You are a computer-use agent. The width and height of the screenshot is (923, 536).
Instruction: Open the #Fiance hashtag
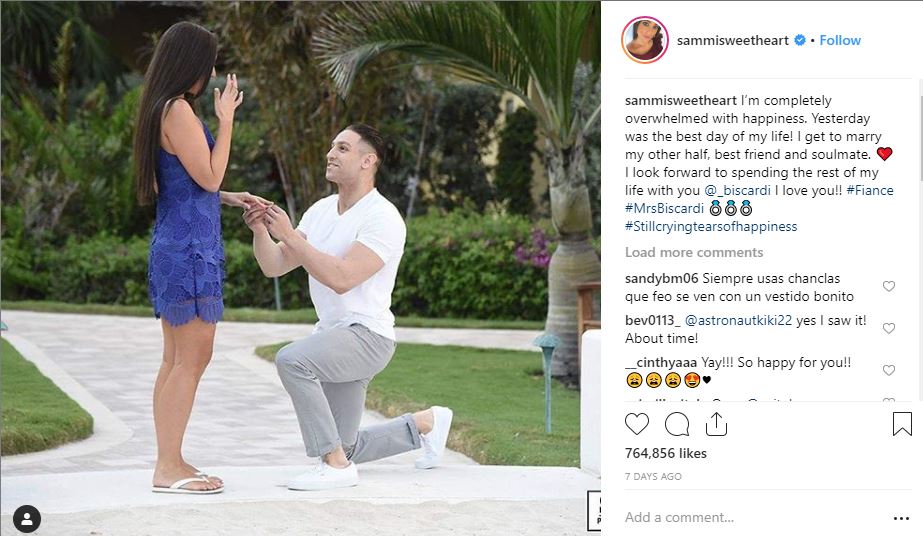tap(870, 190)
